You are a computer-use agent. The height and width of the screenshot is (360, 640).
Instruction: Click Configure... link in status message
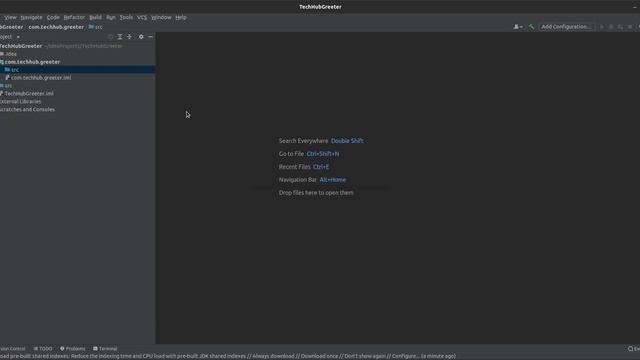pos(406,356)
